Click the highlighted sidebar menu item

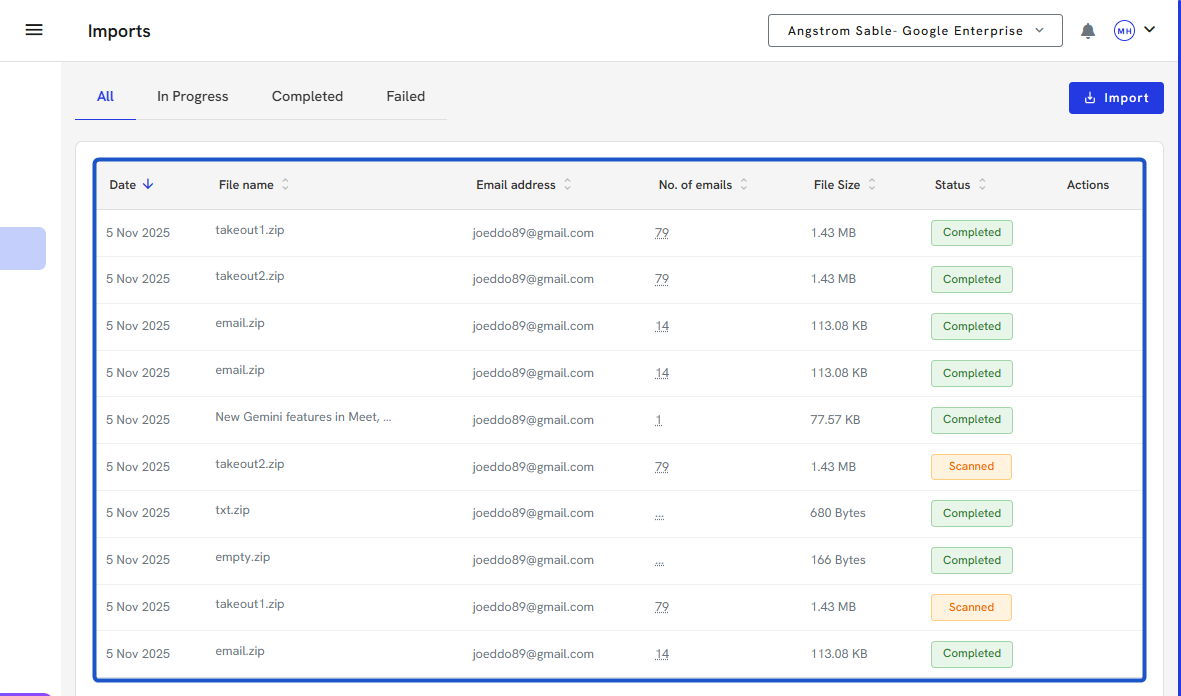(x=22, y=248)
